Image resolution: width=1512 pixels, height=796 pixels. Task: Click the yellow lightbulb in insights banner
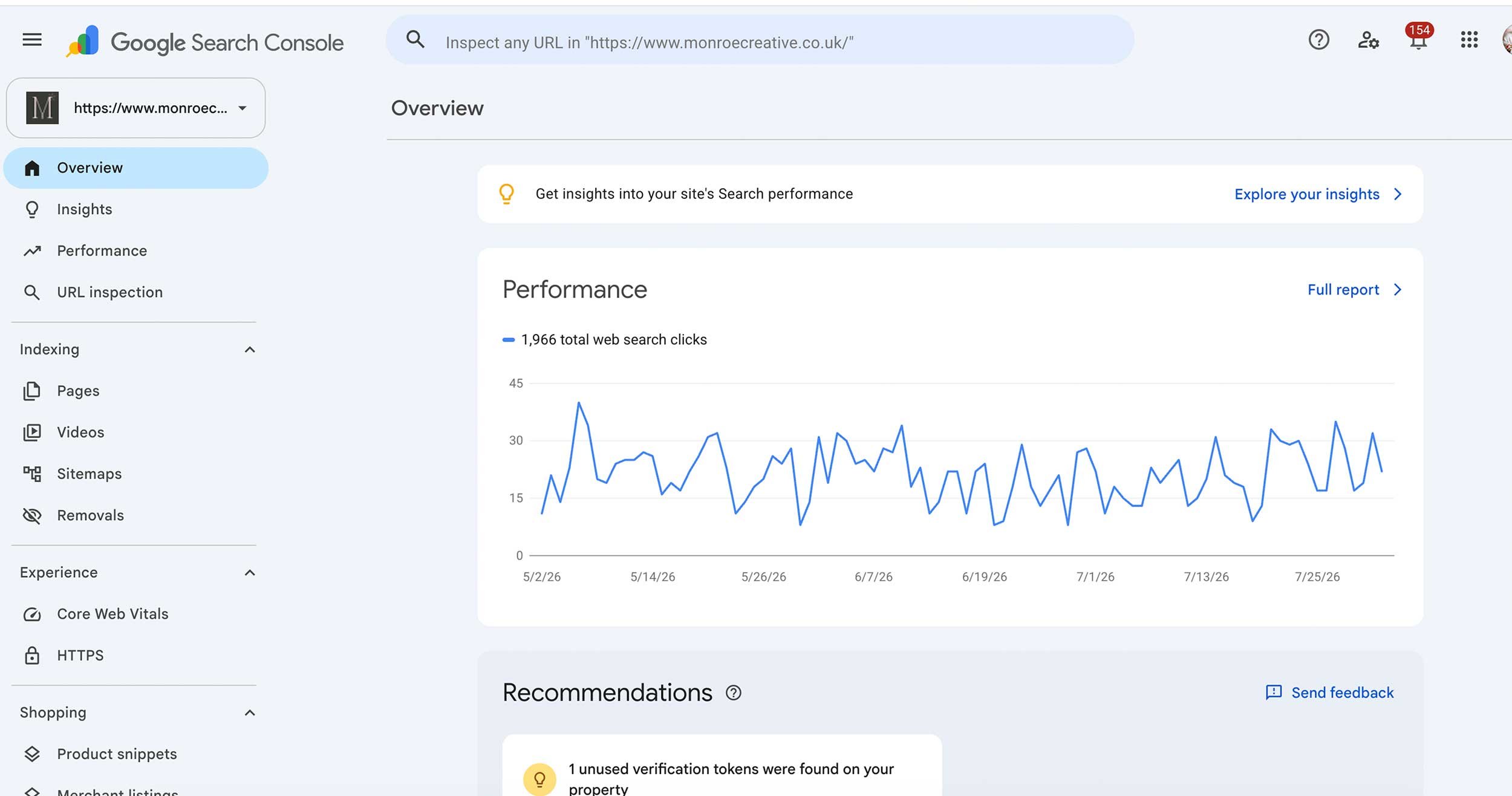[507, 194]
